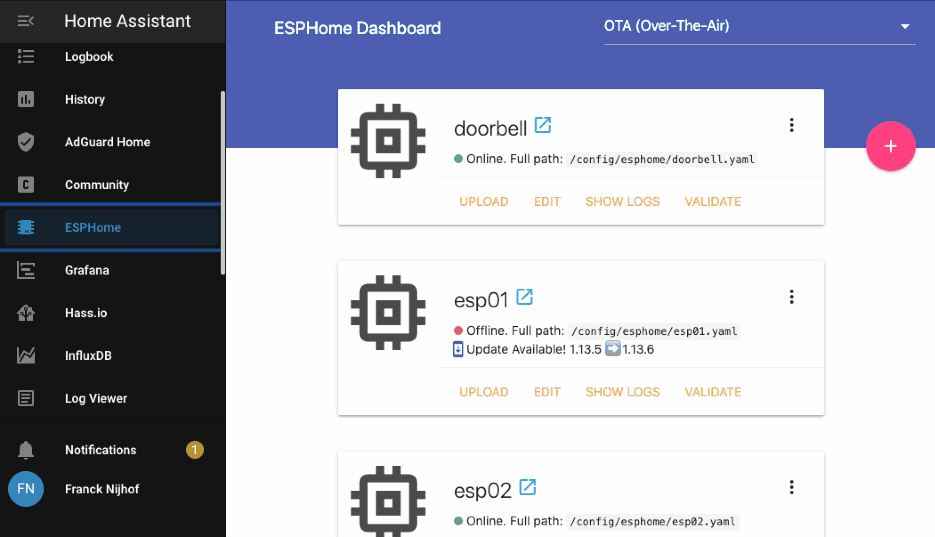Click the esp01 chip icon
Image resolution: width=935 pixels, height=537 pixels.
(x=388, y=312)
